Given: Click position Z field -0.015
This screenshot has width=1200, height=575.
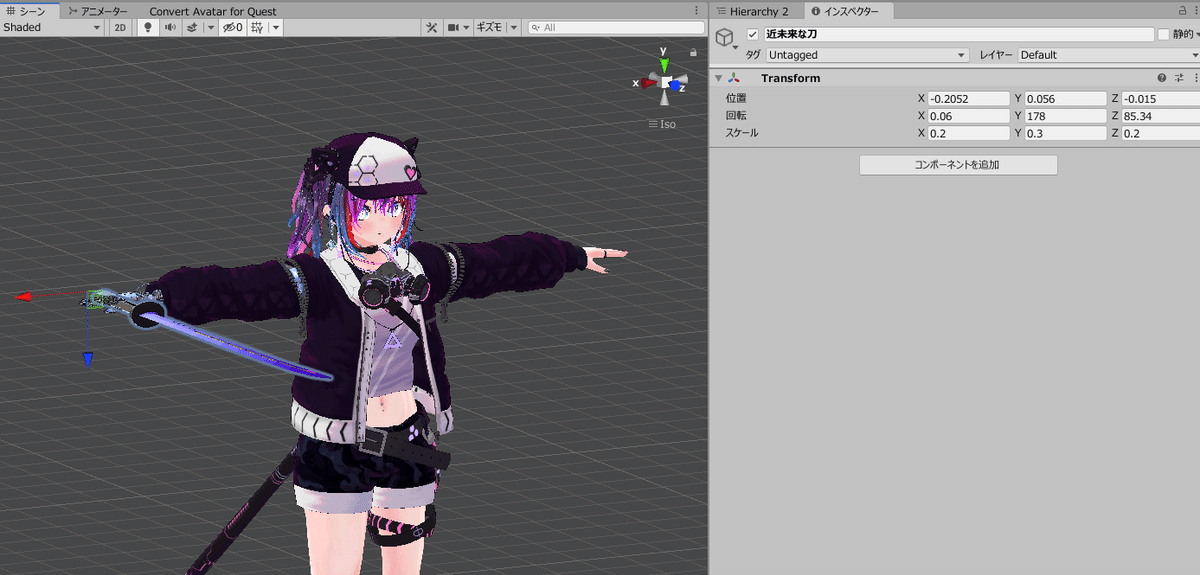Looking at the screenshot, I should [1160, 99].
